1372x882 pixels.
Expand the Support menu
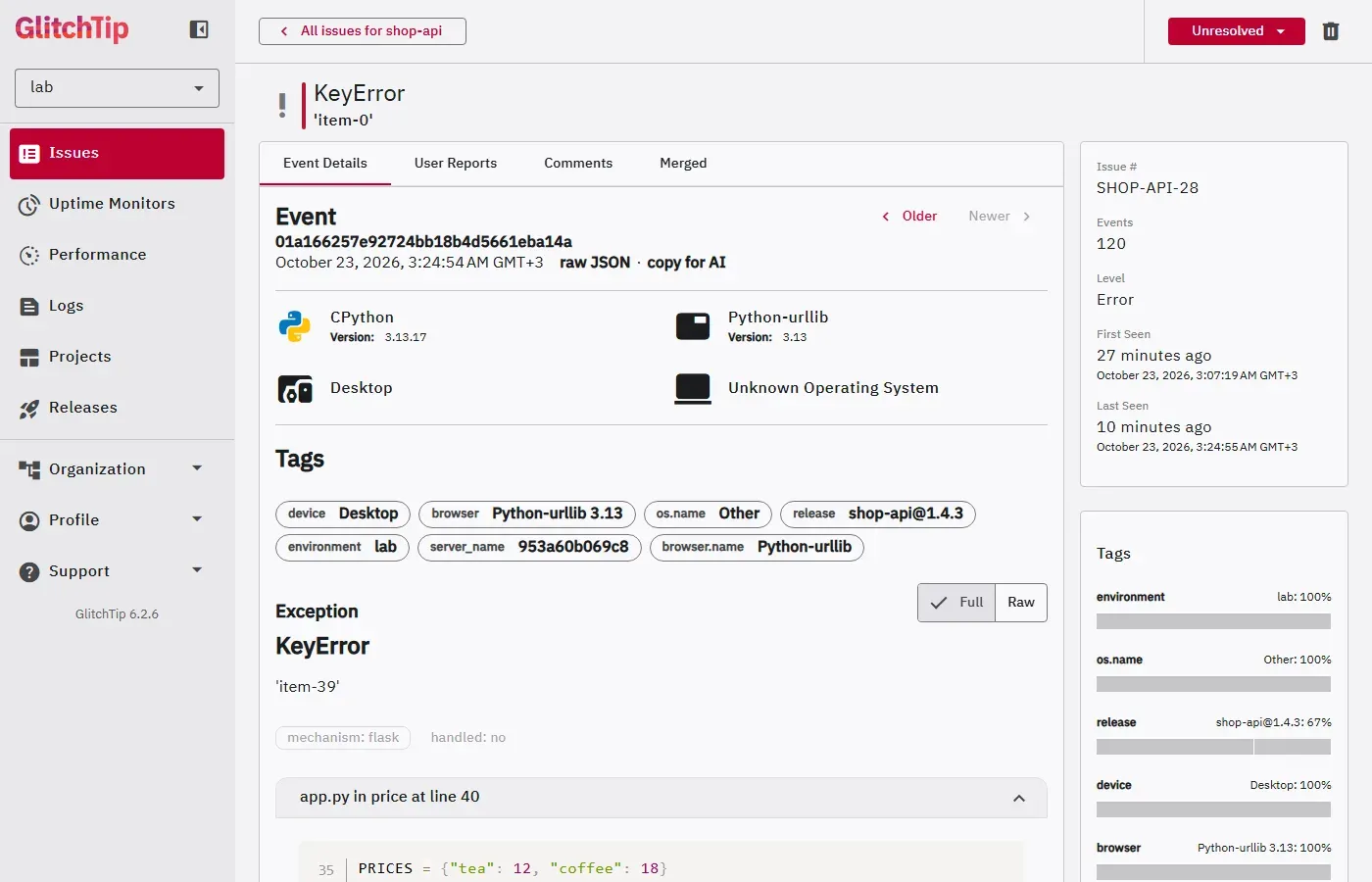coord(117,571)
